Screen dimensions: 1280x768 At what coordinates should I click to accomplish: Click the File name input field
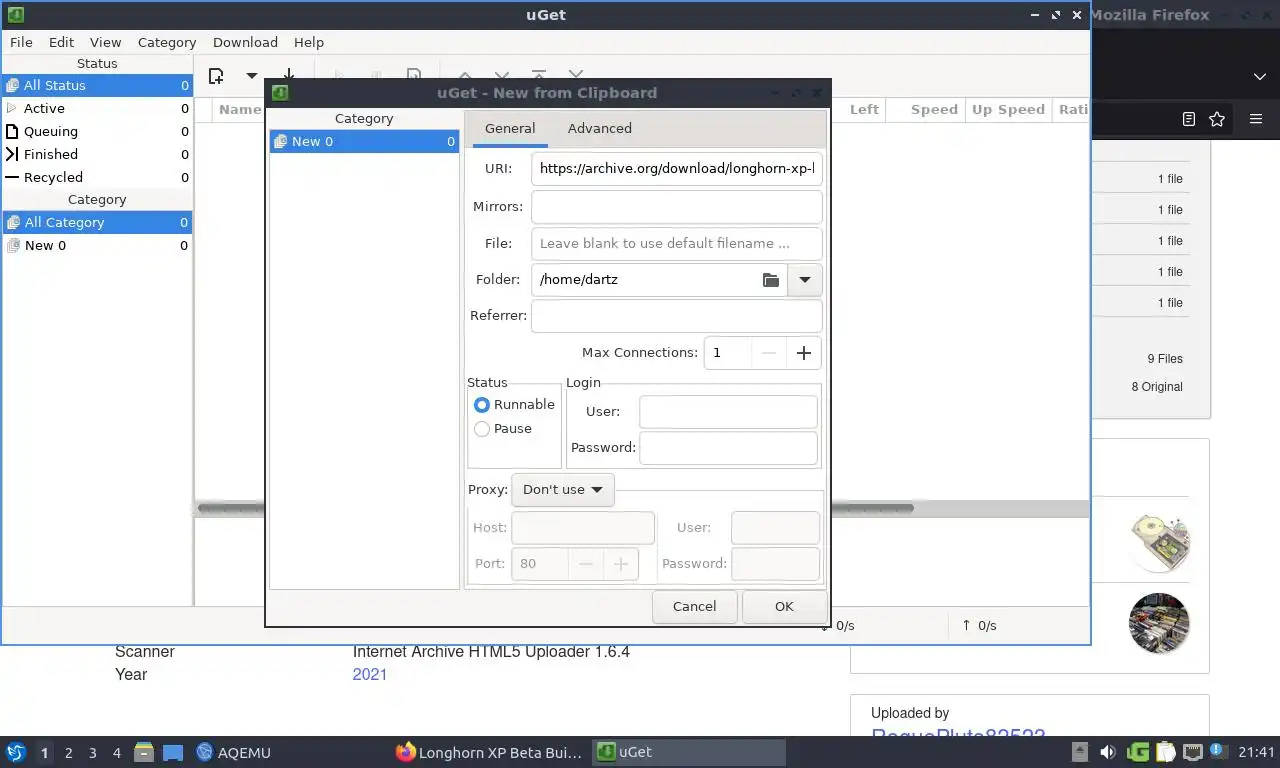(x=677, y=243)
